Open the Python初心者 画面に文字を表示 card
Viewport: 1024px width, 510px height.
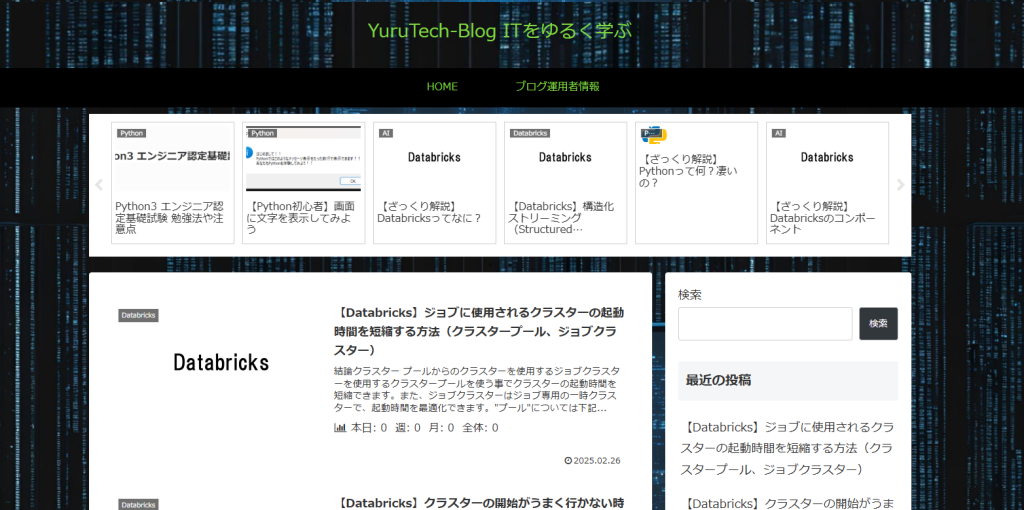click(303, 183)
